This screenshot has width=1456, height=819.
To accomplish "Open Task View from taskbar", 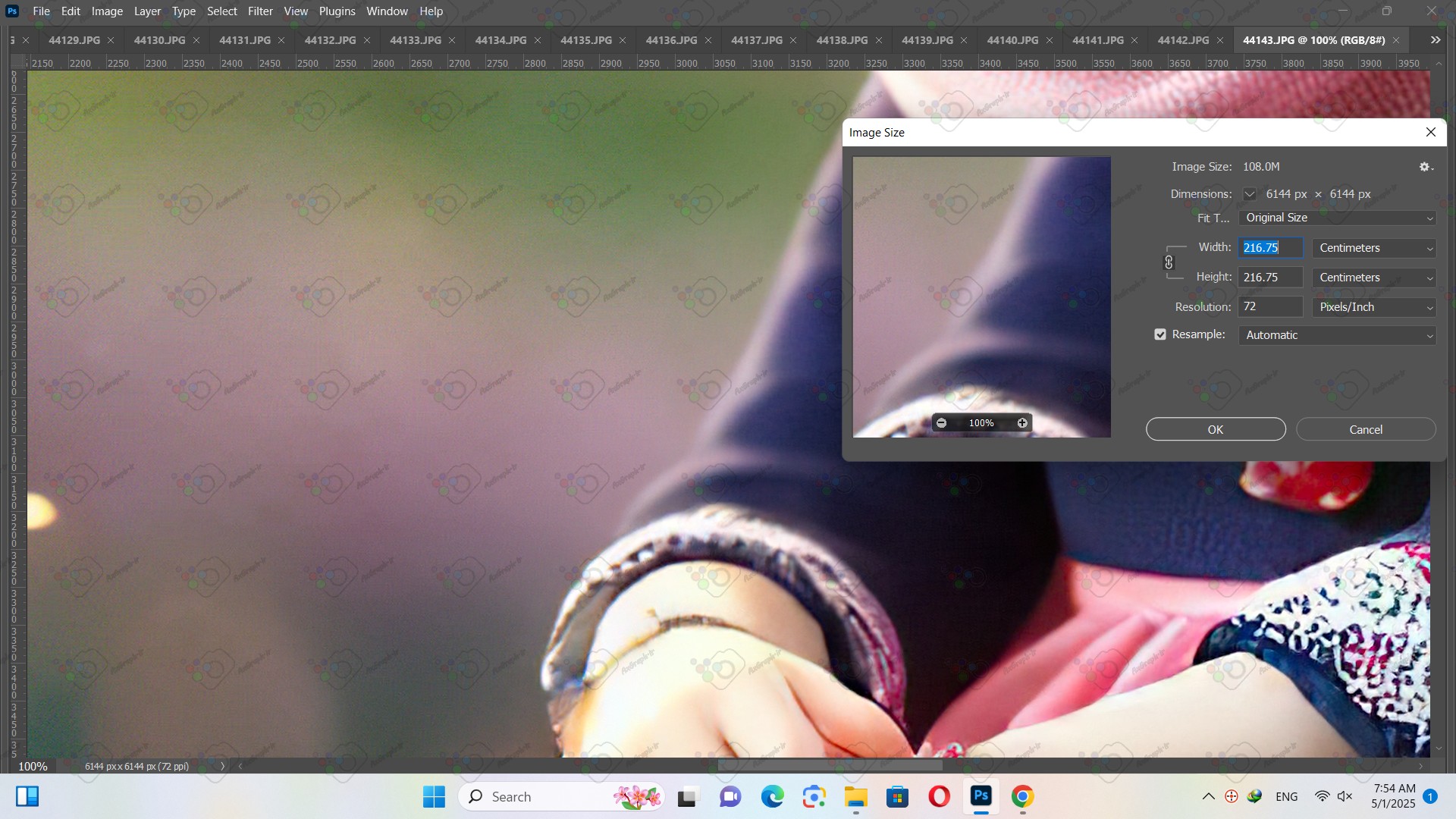I will [x=687, y=796].
